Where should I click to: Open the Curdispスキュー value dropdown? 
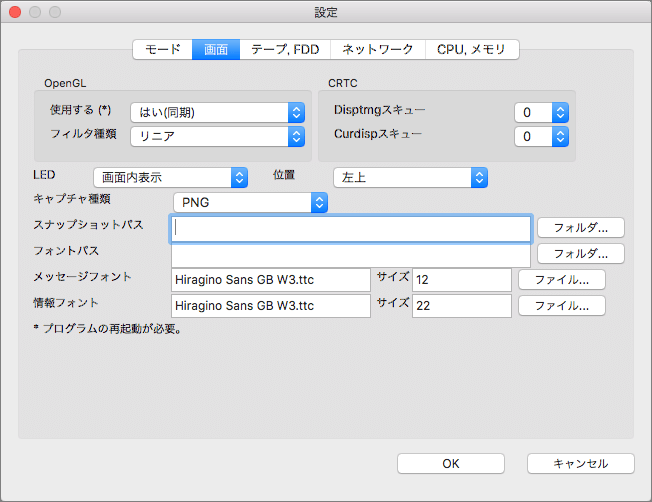(541, 136)
